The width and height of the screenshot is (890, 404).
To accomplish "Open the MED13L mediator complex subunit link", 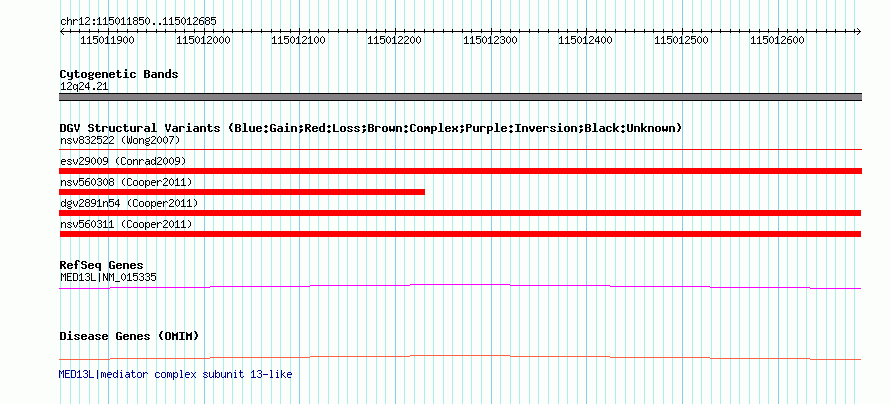I will 175,374.
